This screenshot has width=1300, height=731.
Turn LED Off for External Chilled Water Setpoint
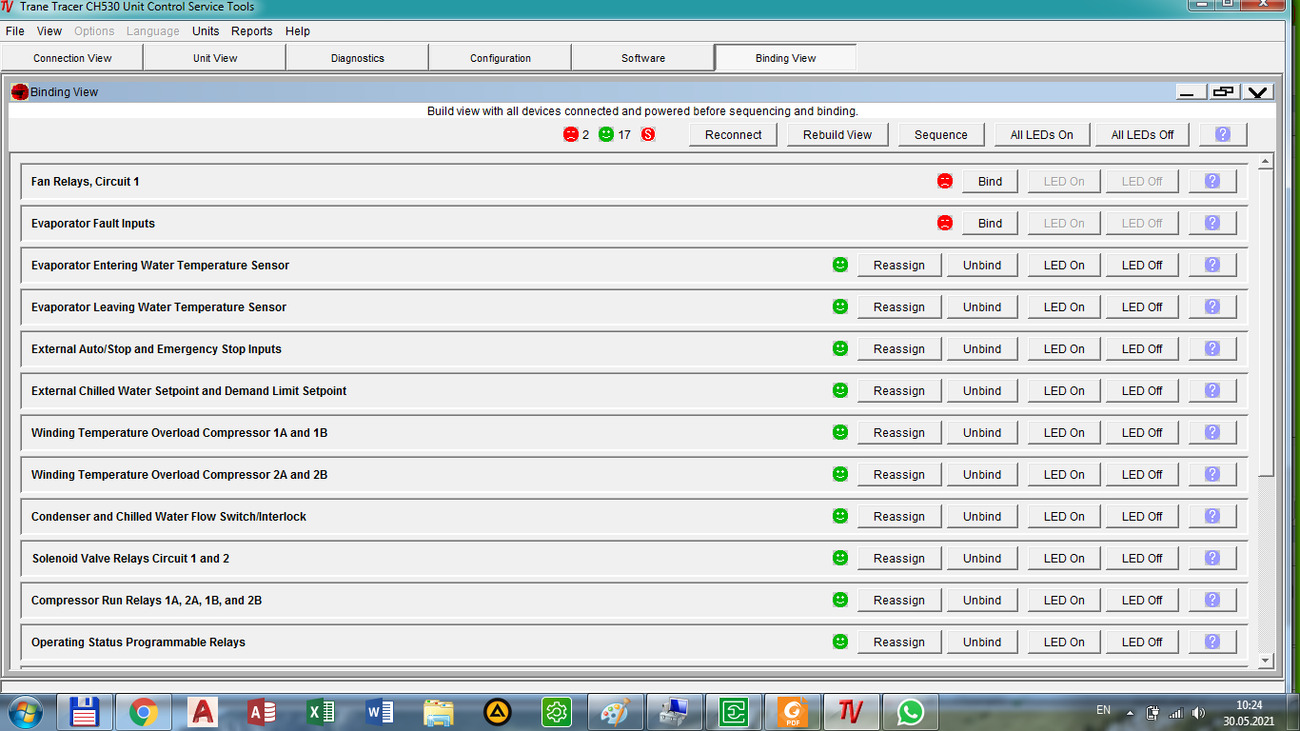coord(1142,391)
